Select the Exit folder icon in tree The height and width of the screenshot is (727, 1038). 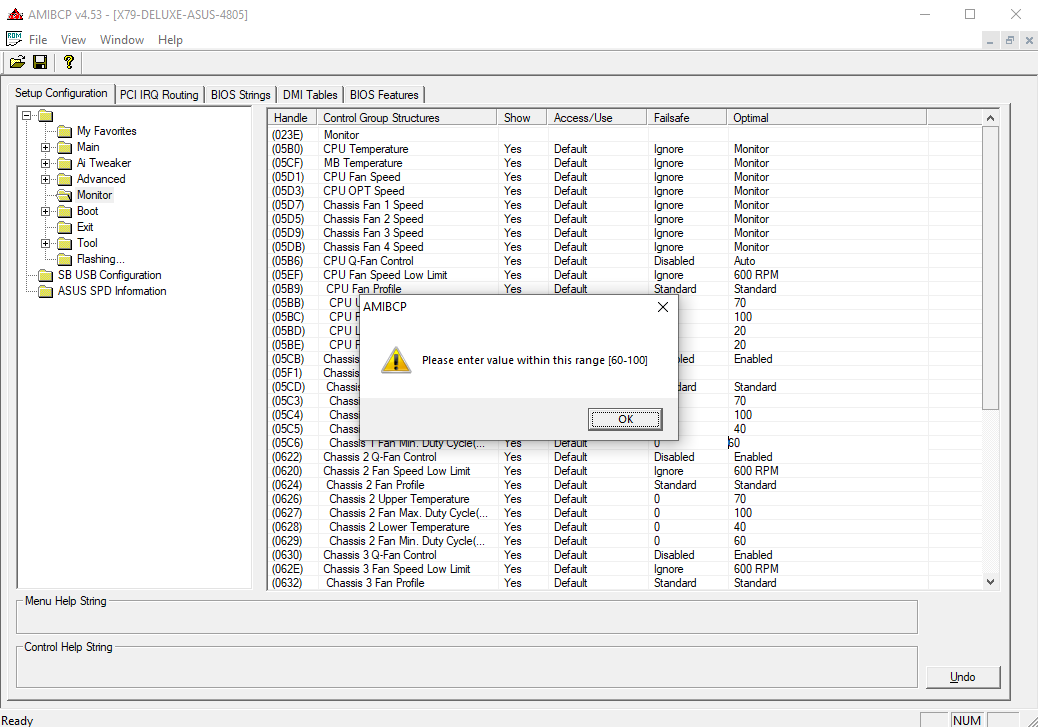[x=64, y=227]
